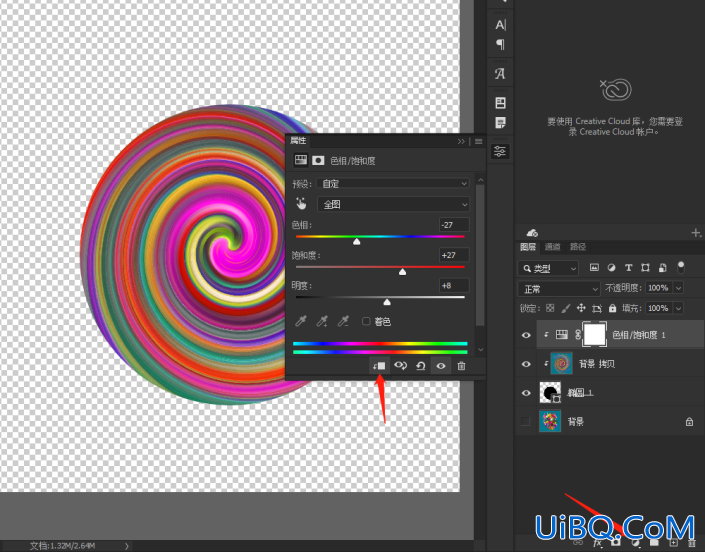Viewport: 705px width, 552px height.
Task: Filter layers by type layers T icon
Action: click(x=628, y=267)
